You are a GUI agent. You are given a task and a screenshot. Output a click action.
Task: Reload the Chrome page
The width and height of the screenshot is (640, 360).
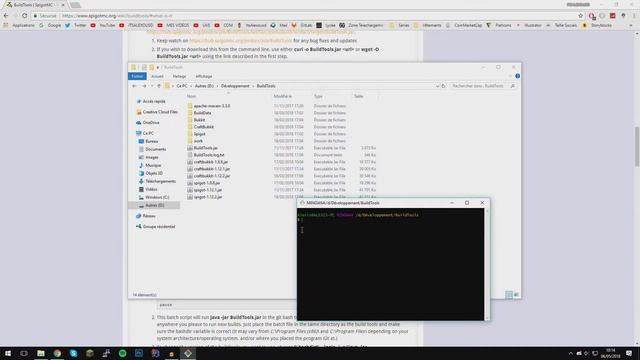(24, 16)
